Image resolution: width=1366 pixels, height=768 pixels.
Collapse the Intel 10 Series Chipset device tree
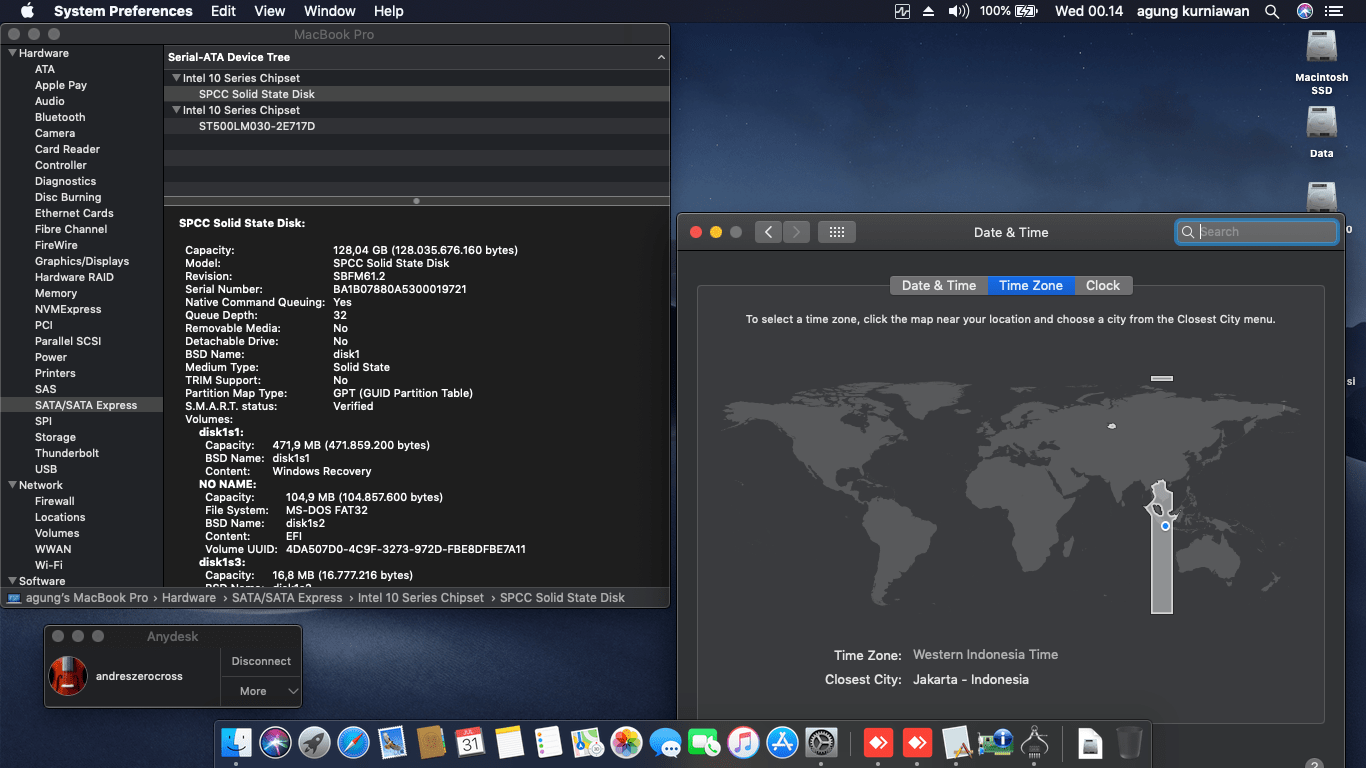point(175,77)
